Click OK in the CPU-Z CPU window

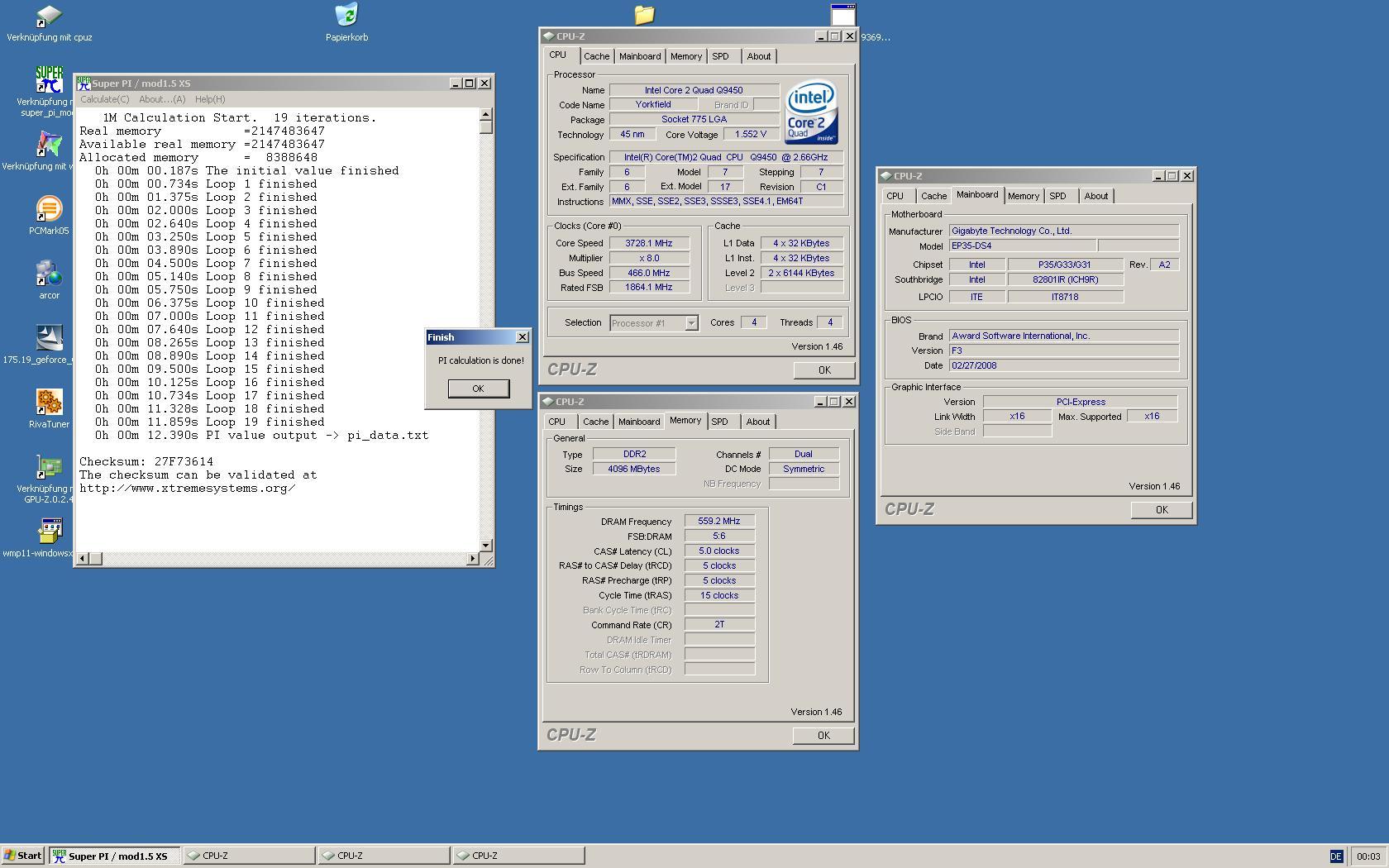(x=824, y=370)
